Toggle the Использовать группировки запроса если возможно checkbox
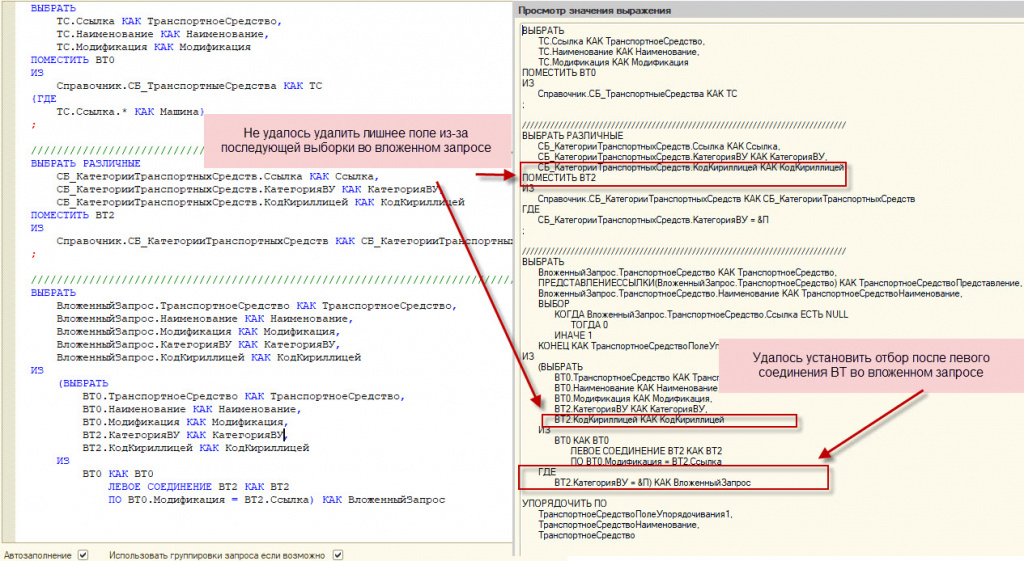The width and height of the screenshot is (1024, 561). (338, 555)
